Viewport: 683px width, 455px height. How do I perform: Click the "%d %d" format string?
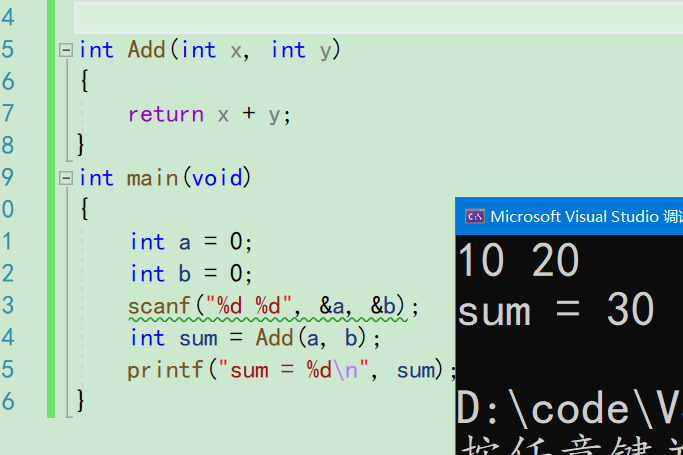248,306
